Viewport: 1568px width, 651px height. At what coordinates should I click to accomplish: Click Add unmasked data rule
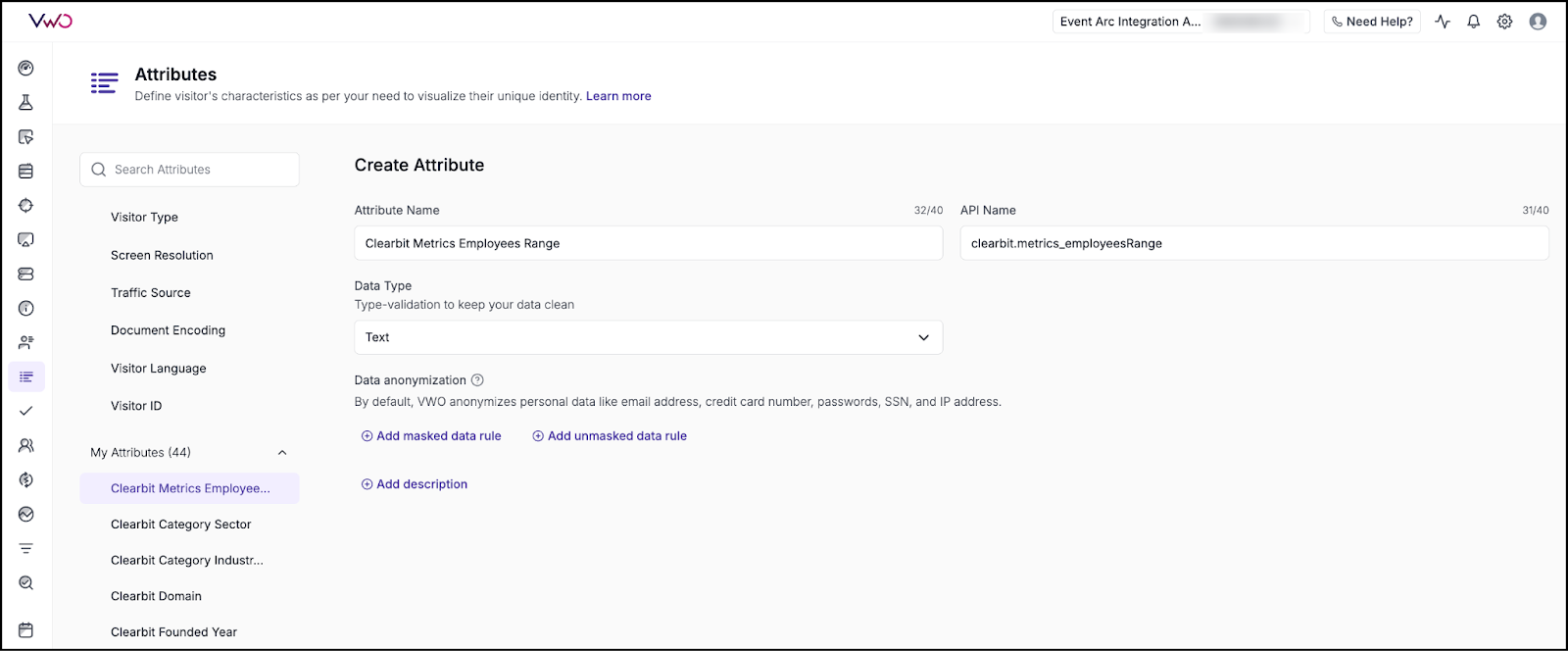pos(610,436)
